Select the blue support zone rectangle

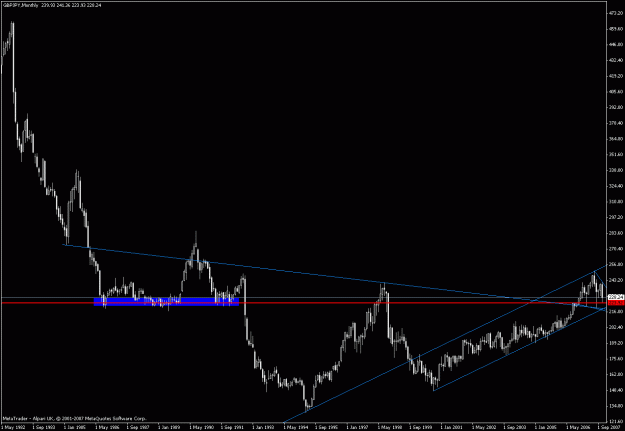[x=166, y=302]
